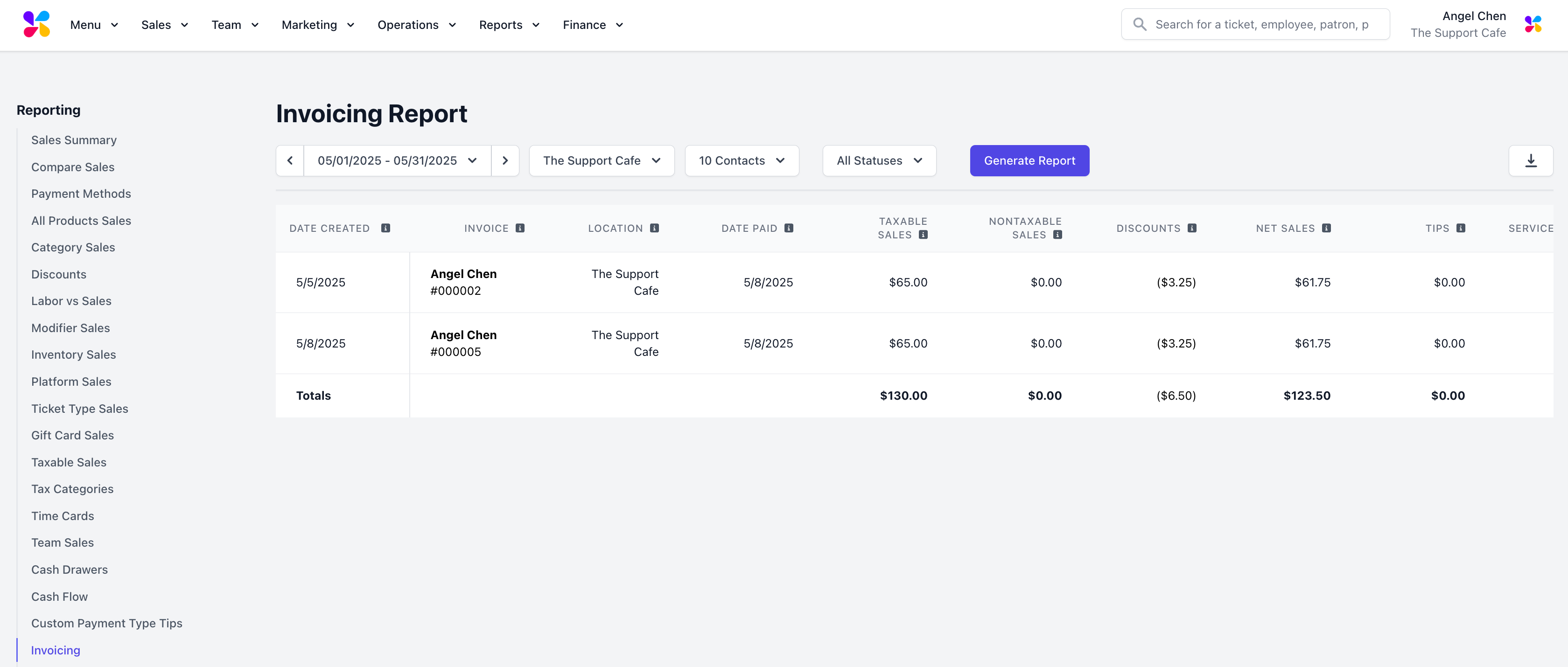Screen dimensions: 1568x667
Task: Expand the 10 Contacts dropdown
Action: click(742, 160)
